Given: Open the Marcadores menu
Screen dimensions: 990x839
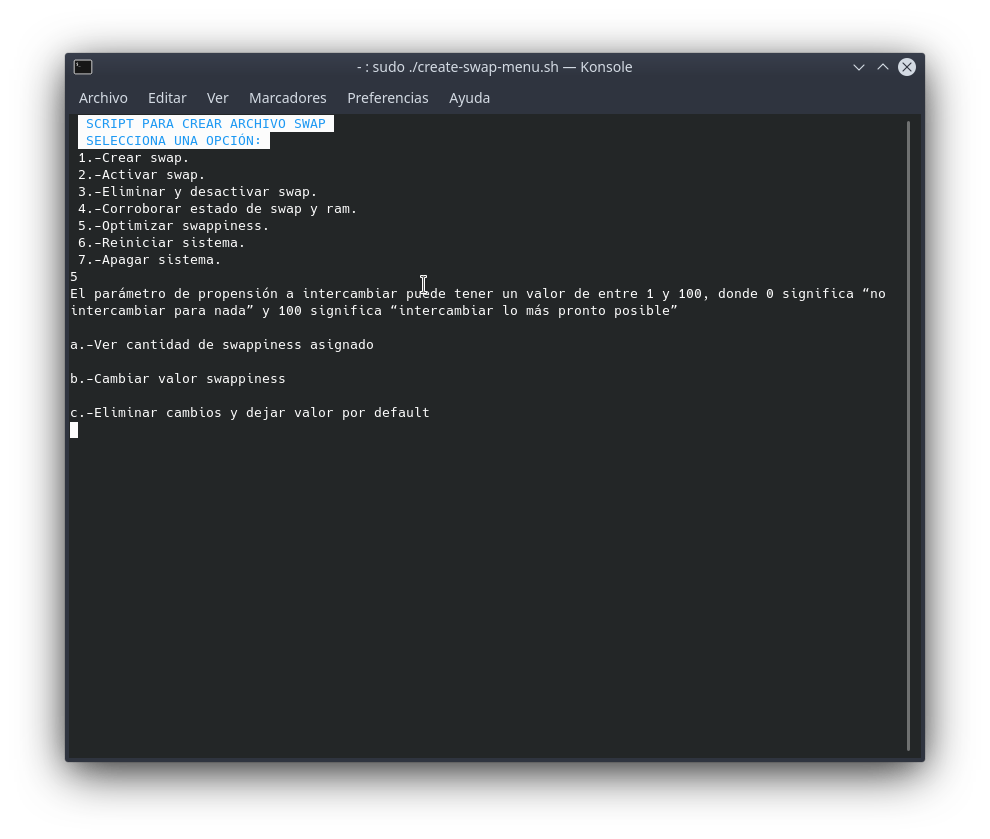Looking at the screenshot, I should (x=287, y=98).
